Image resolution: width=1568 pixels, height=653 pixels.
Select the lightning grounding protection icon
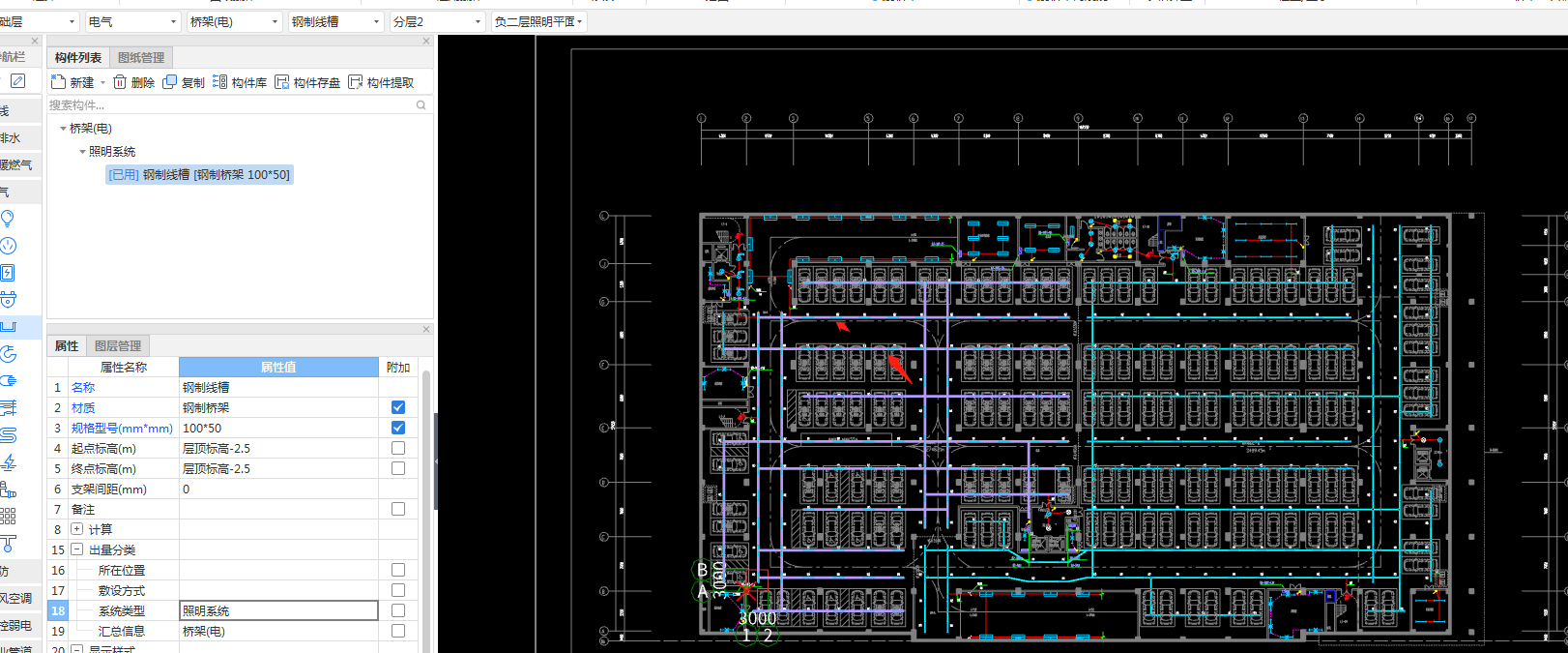[8, 462]
